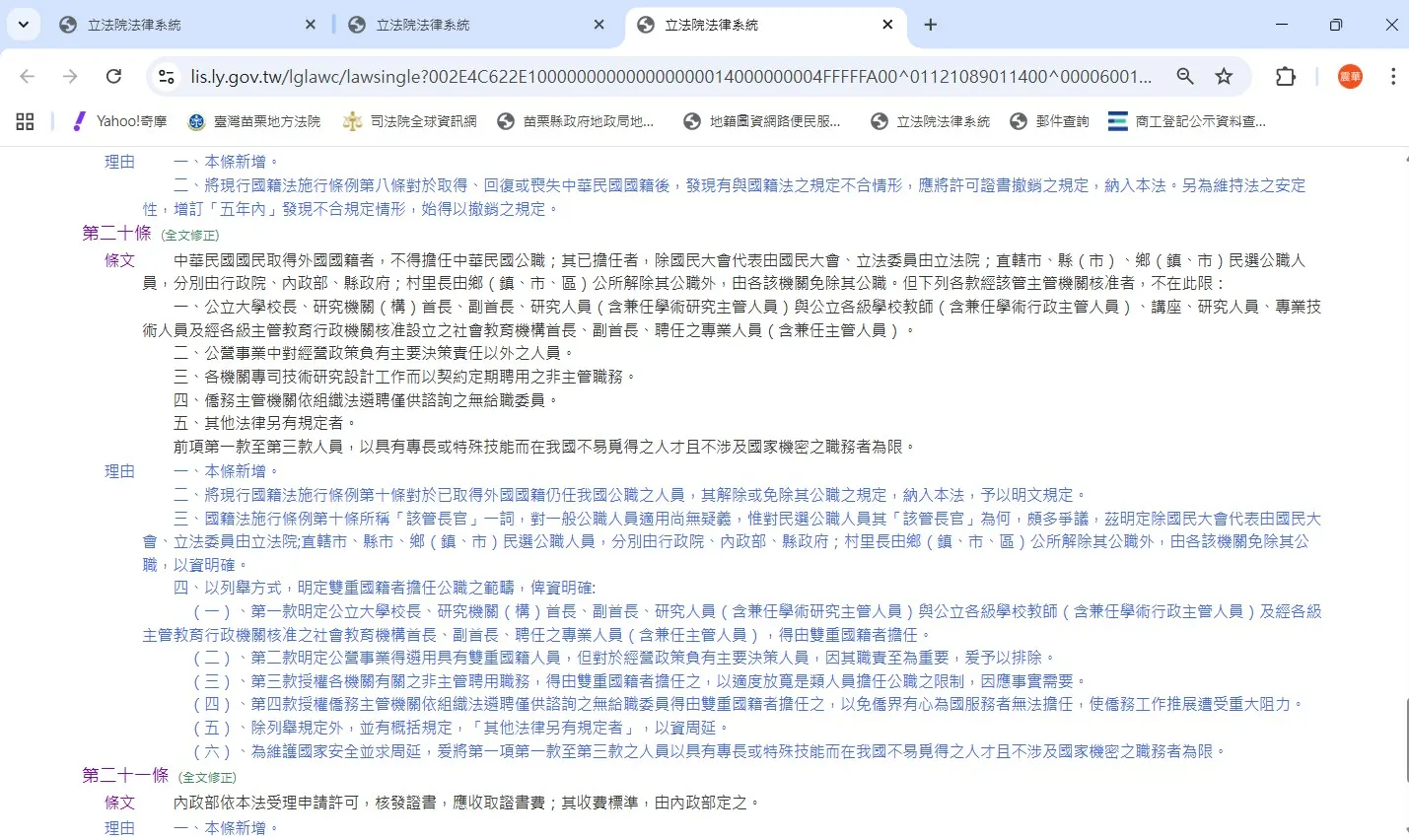This screenshot has height=840, width=1409.
Task: Click the back navigation arrow
Action: pyautogui.click(x=27, y=76)
